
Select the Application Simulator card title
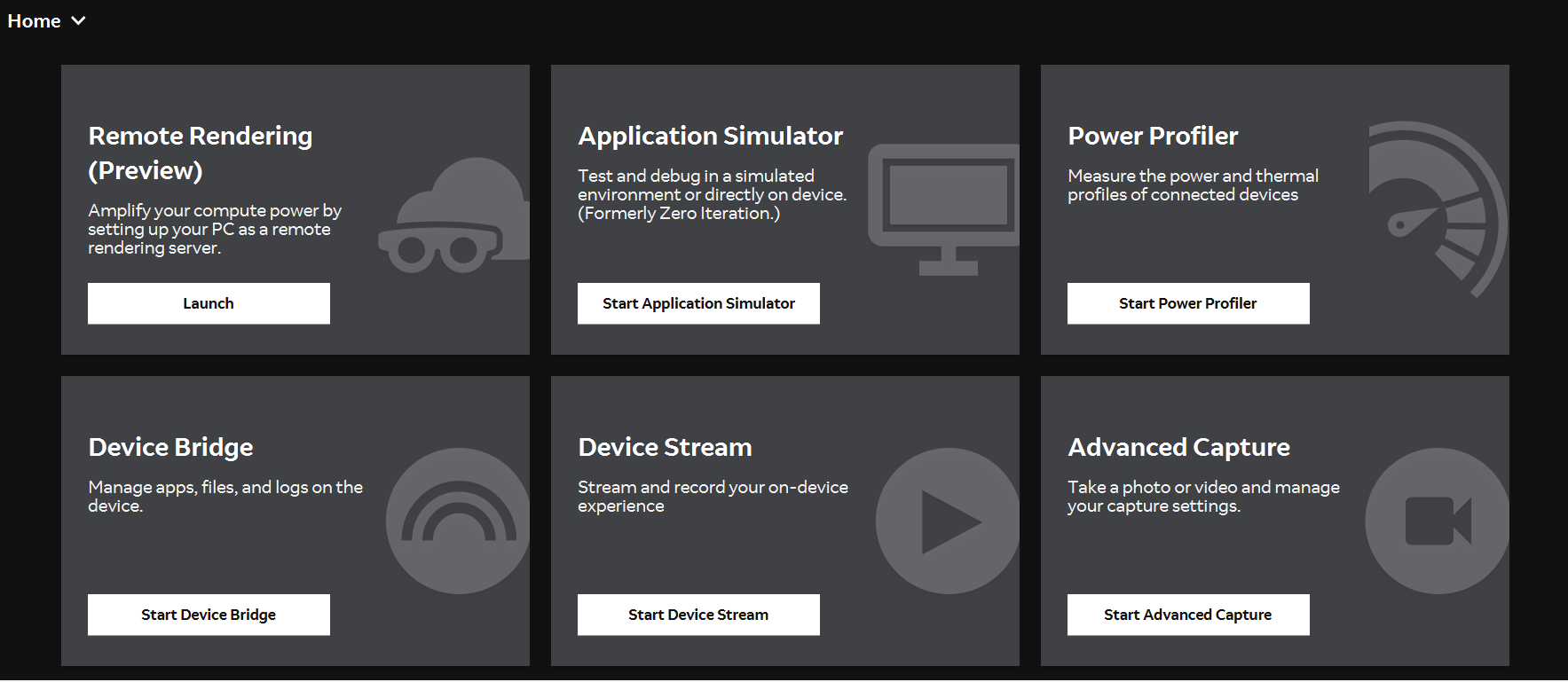coord(710,136)
